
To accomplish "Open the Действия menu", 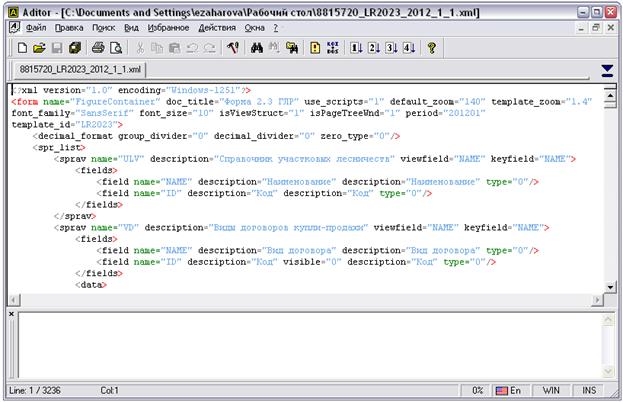I will (217, 28).
